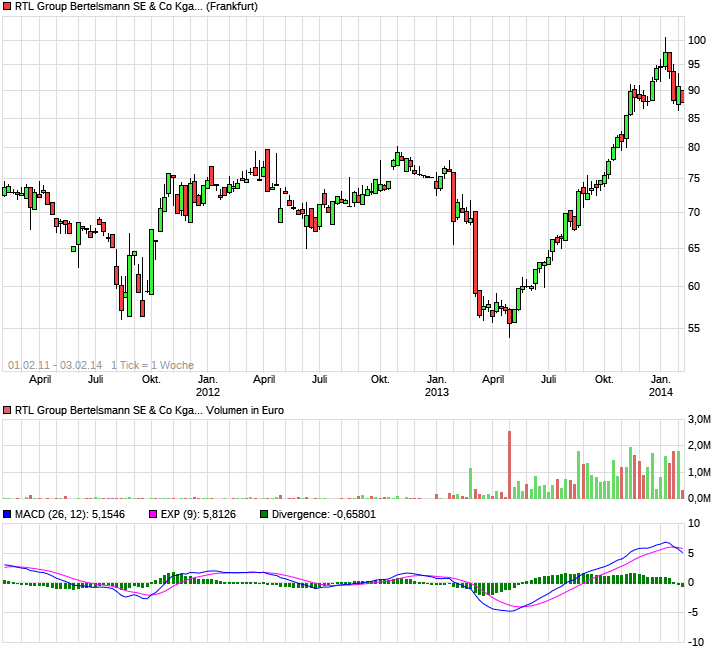Click the MACD axis label -5
This screenshot has height=652, width=726.
(693, 612)
